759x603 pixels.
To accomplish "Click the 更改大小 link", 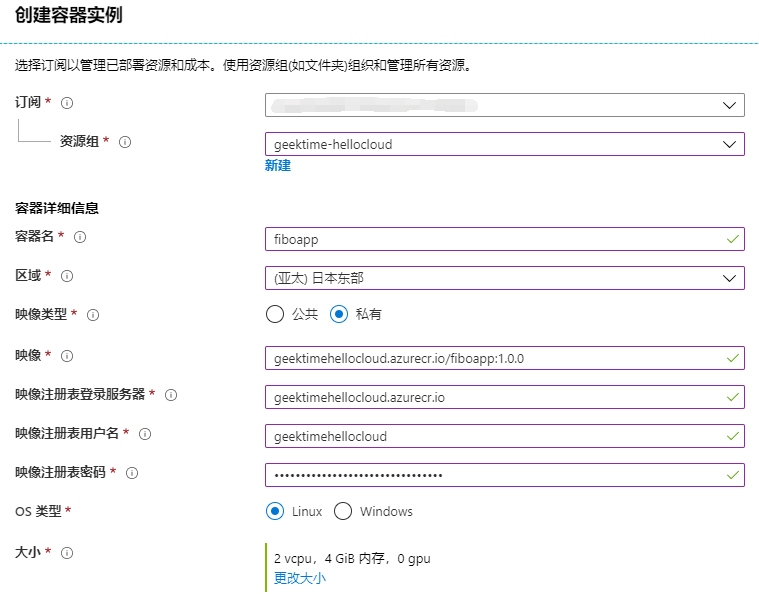I will point(300,578).
